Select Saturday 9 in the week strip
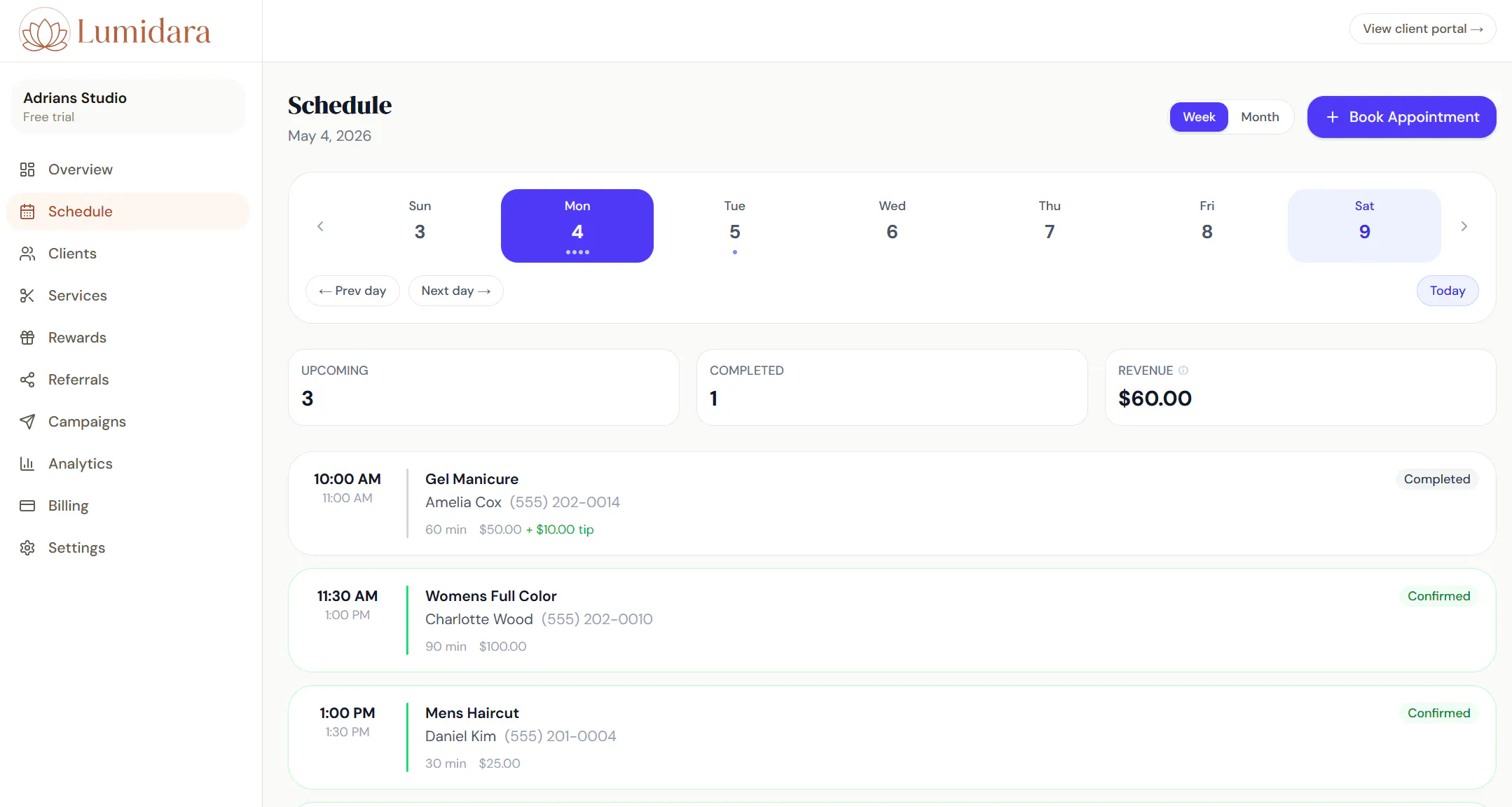1512x807 pixels. [x=1364, y=226]
